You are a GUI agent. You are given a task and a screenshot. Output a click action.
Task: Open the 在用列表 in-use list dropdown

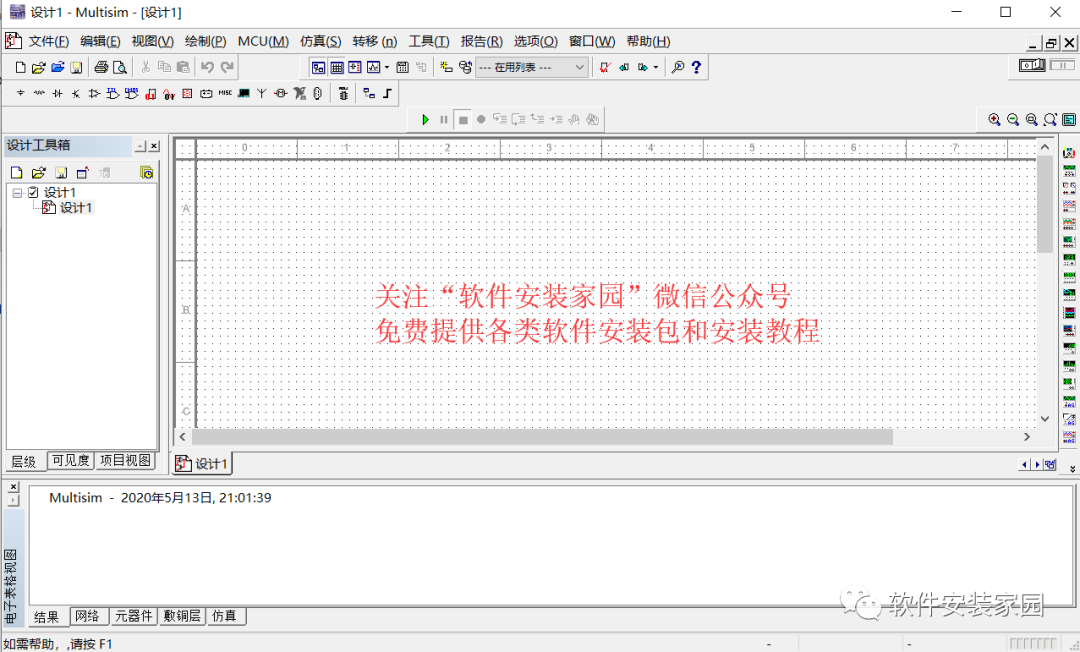click(x=531, y=67)
